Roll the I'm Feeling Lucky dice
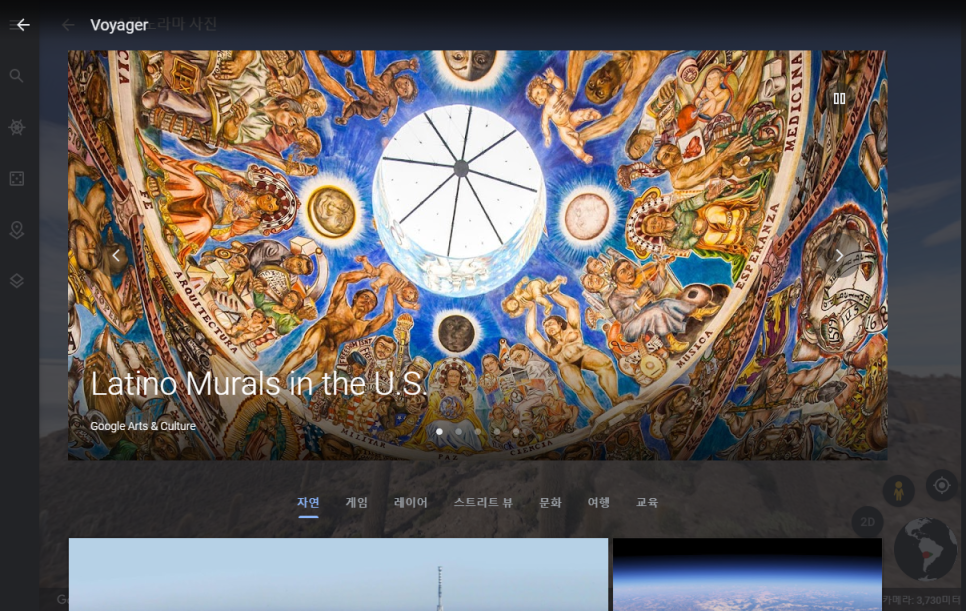The image size is (966, 611). click(17, 179)
